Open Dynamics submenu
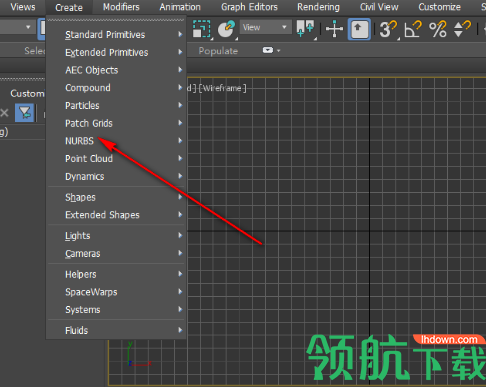Screen dimensions: 486x387 [x=116, y=176]
